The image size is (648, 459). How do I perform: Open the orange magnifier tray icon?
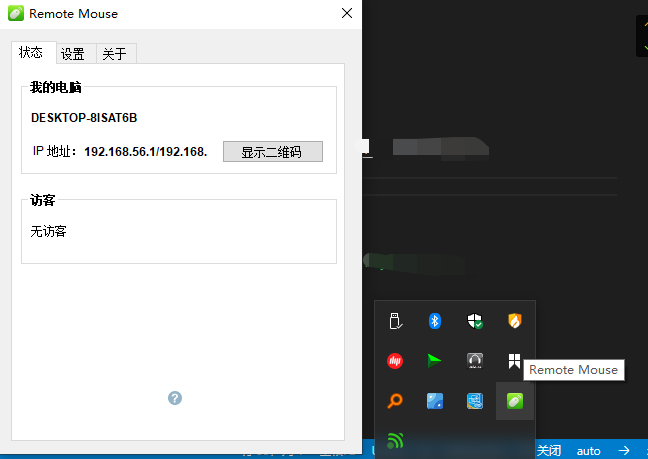(x=395, y=401)
